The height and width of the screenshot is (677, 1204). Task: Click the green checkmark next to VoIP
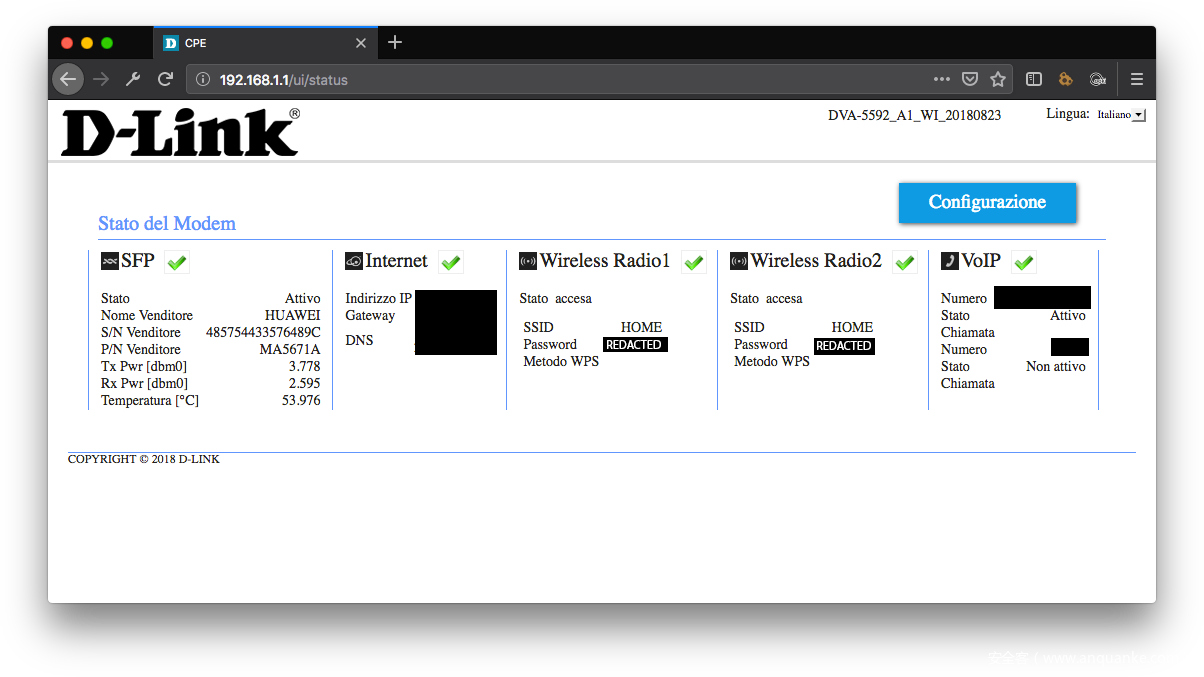(x=1024, y=262)
